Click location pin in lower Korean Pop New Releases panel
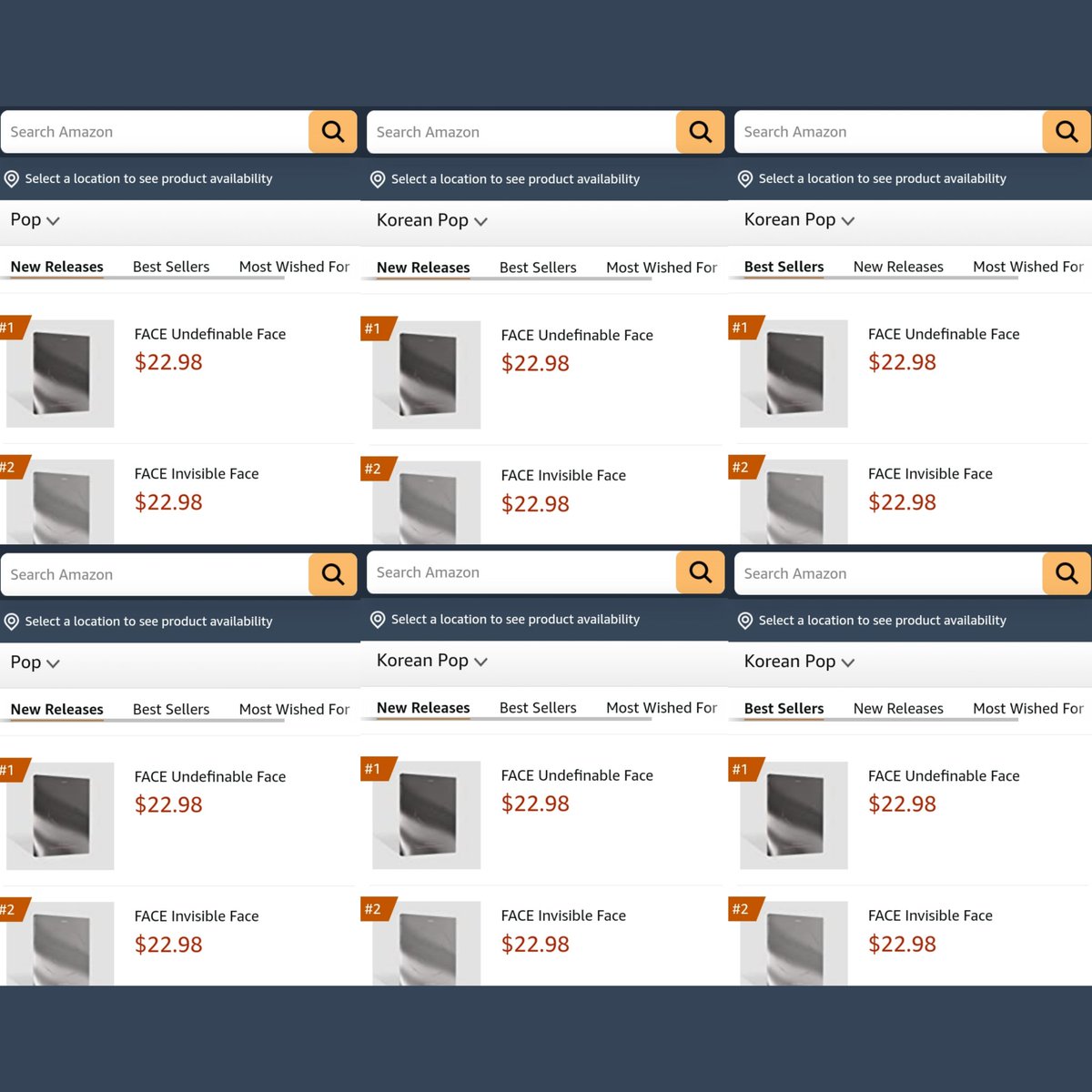 tap(378, 620)
